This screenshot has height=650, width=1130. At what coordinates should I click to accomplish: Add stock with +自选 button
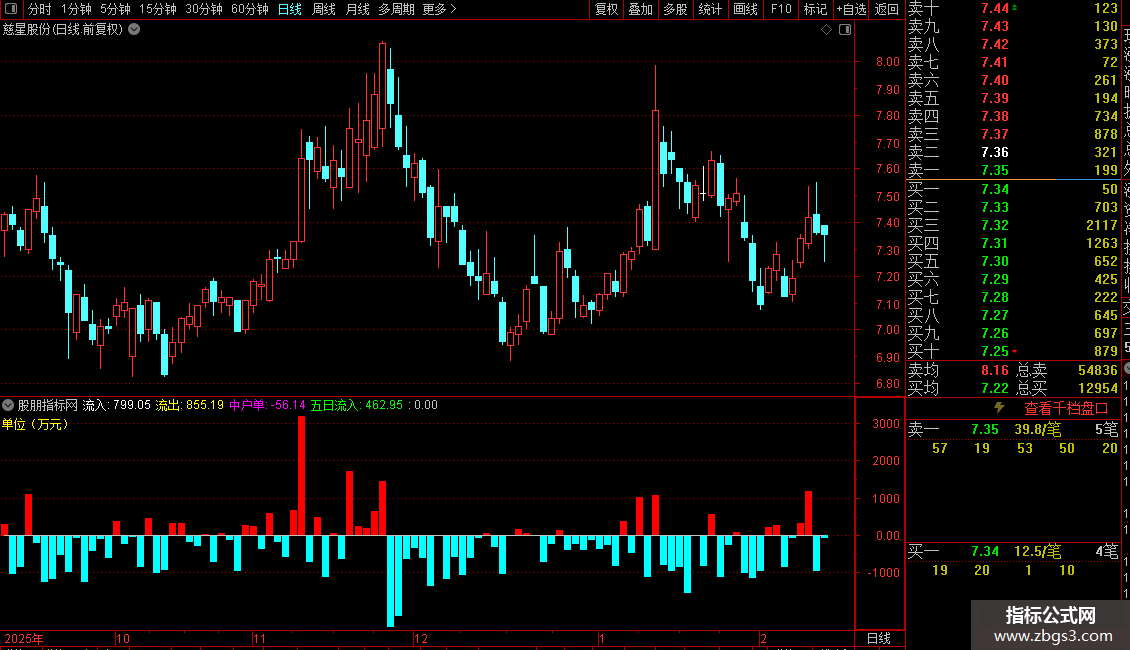click(851, 9)
